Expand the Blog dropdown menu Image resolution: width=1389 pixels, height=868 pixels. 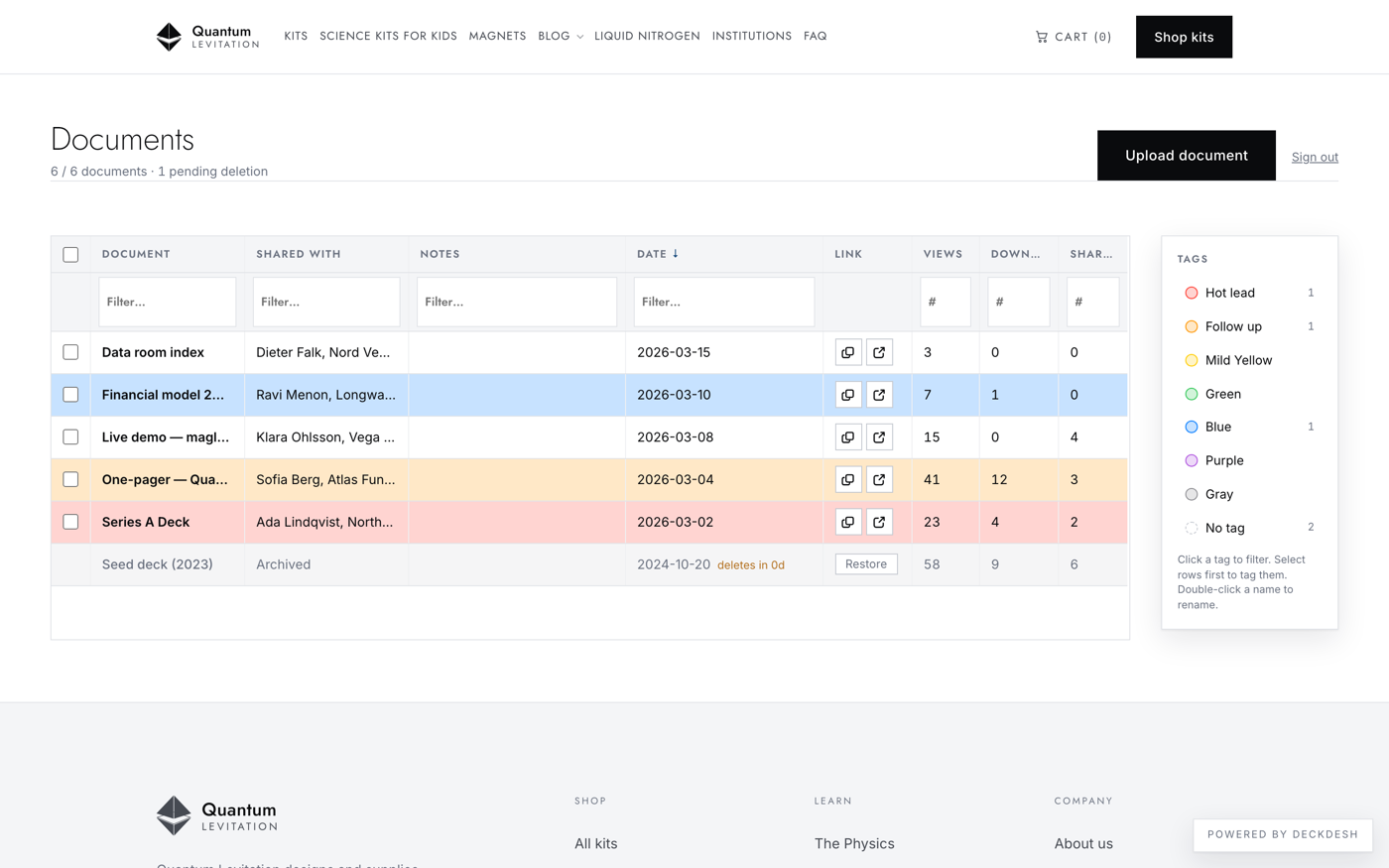(561, 36)
